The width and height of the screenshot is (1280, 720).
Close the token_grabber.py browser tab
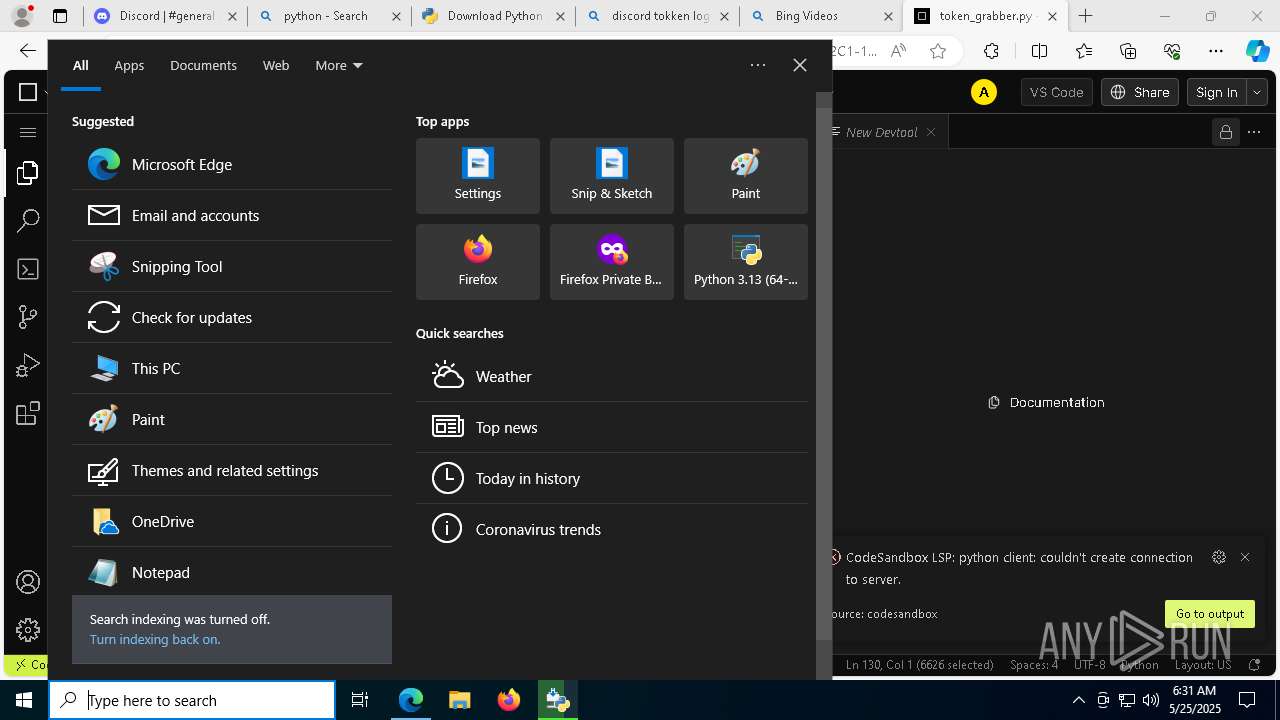tap(1052, 16)
